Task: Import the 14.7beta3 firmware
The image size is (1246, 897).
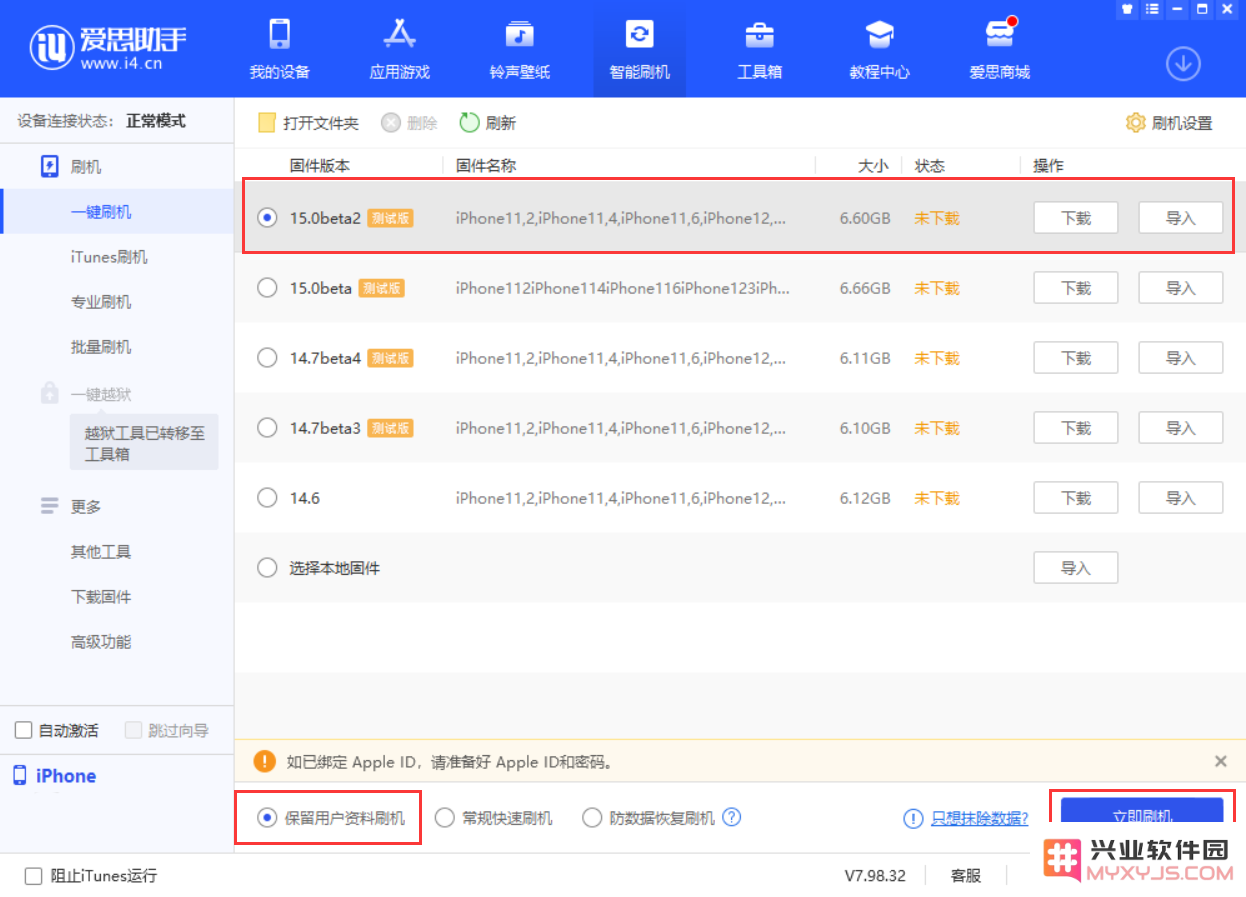Action: click(1180, 427)
